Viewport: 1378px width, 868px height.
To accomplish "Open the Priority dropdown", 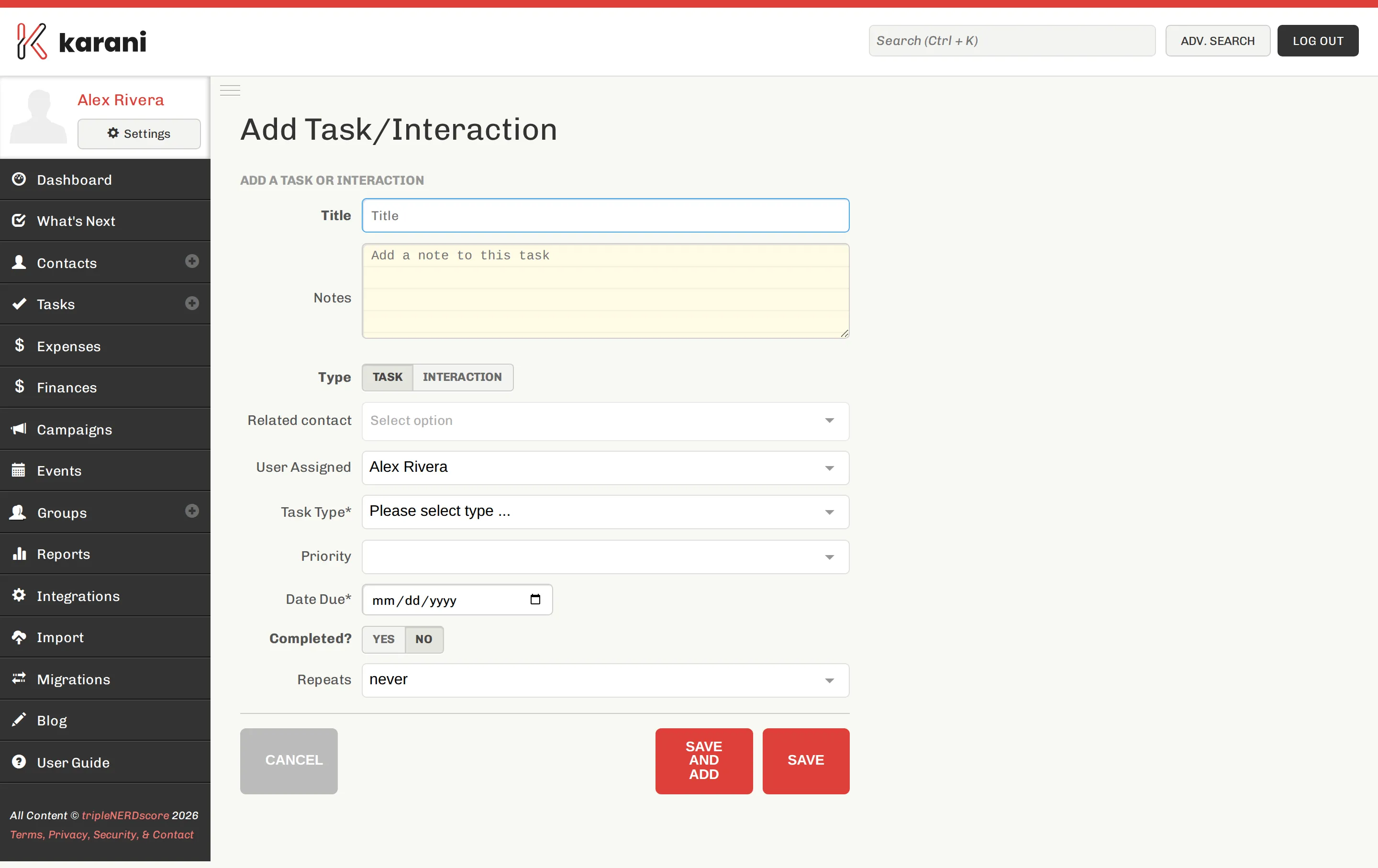I will pyautogui.click(x=605, y=556).
